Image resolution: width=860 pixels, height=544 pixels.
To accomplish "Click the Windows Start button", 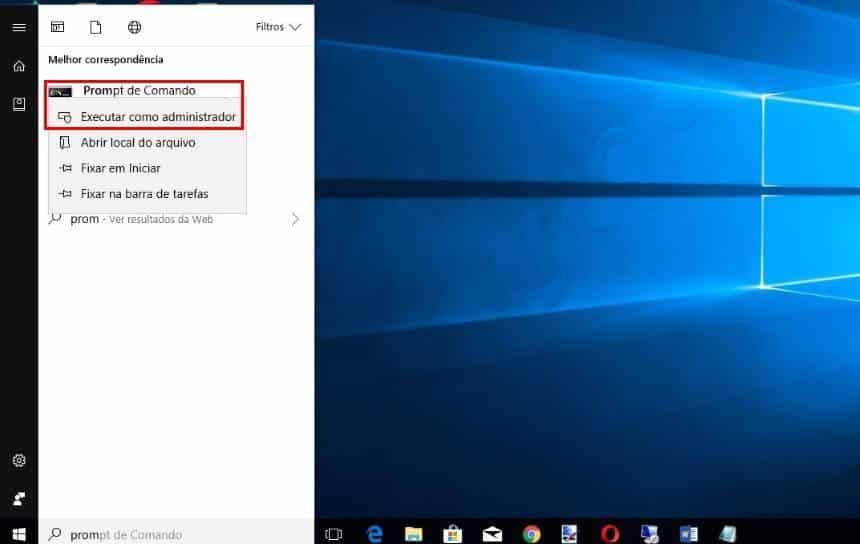I will tap(18, 534).
